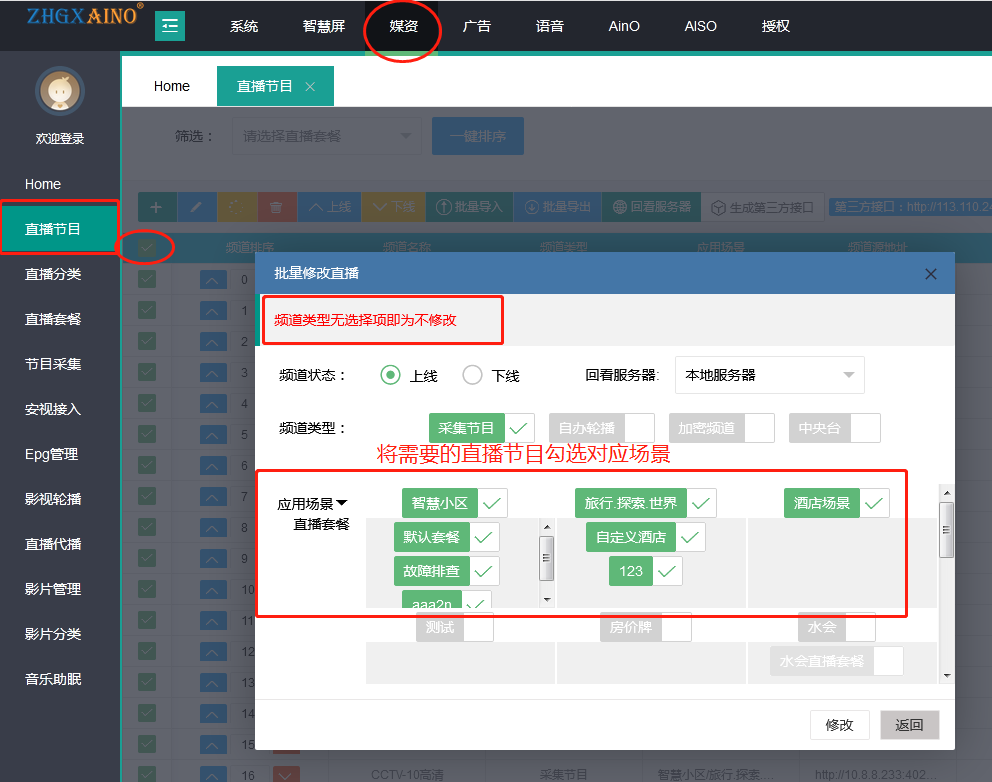Select 直播分类 in the left sidebar
992x782 pixels.
(53, 274)
